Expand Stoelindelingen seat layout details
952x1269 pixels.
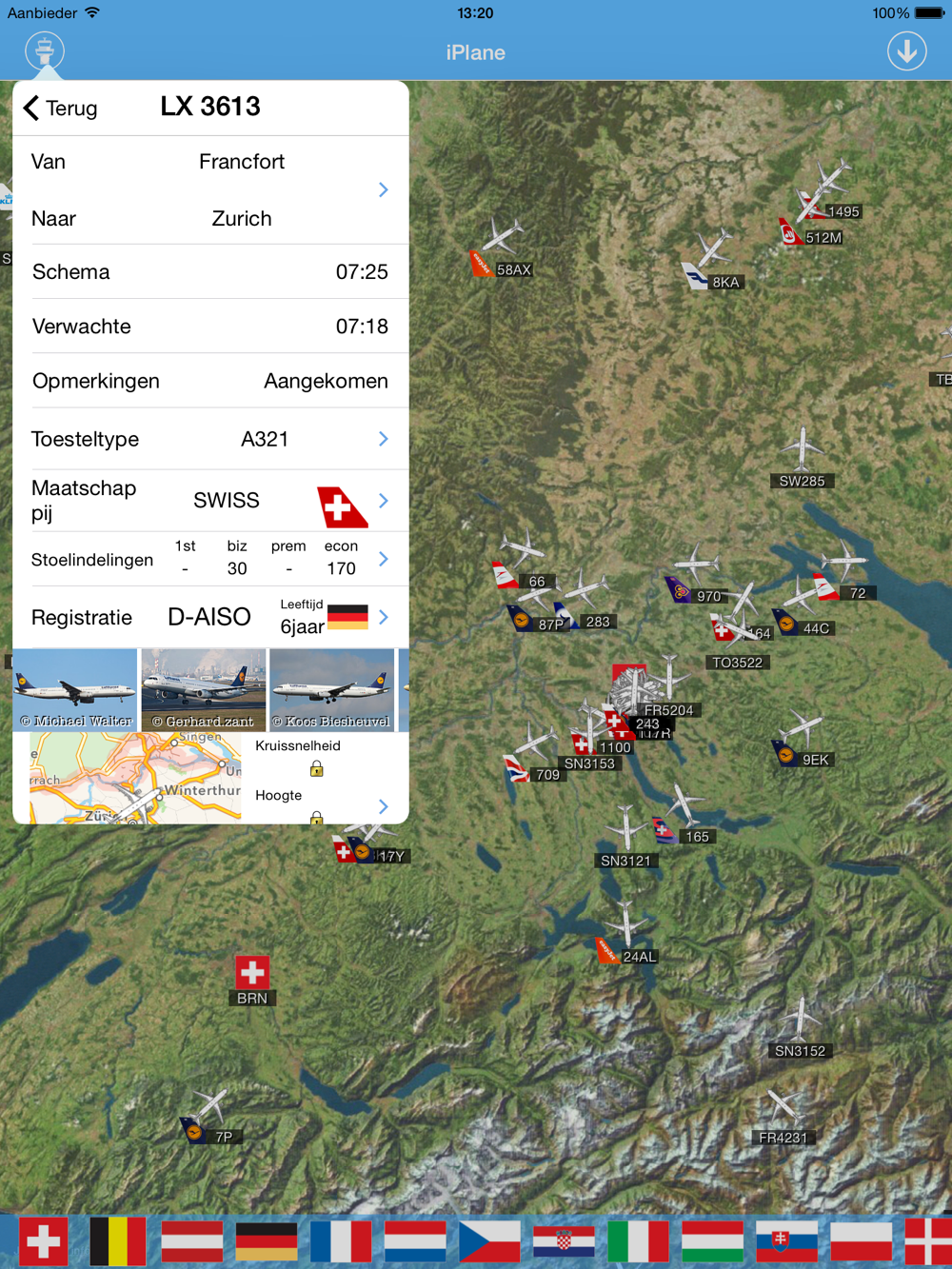pyautogui.click(x=384, y=559)
